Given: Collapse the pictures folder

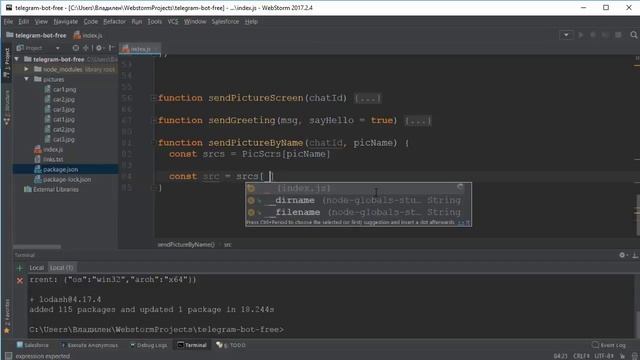Looking at the screenshot, I should click(27, 79).
